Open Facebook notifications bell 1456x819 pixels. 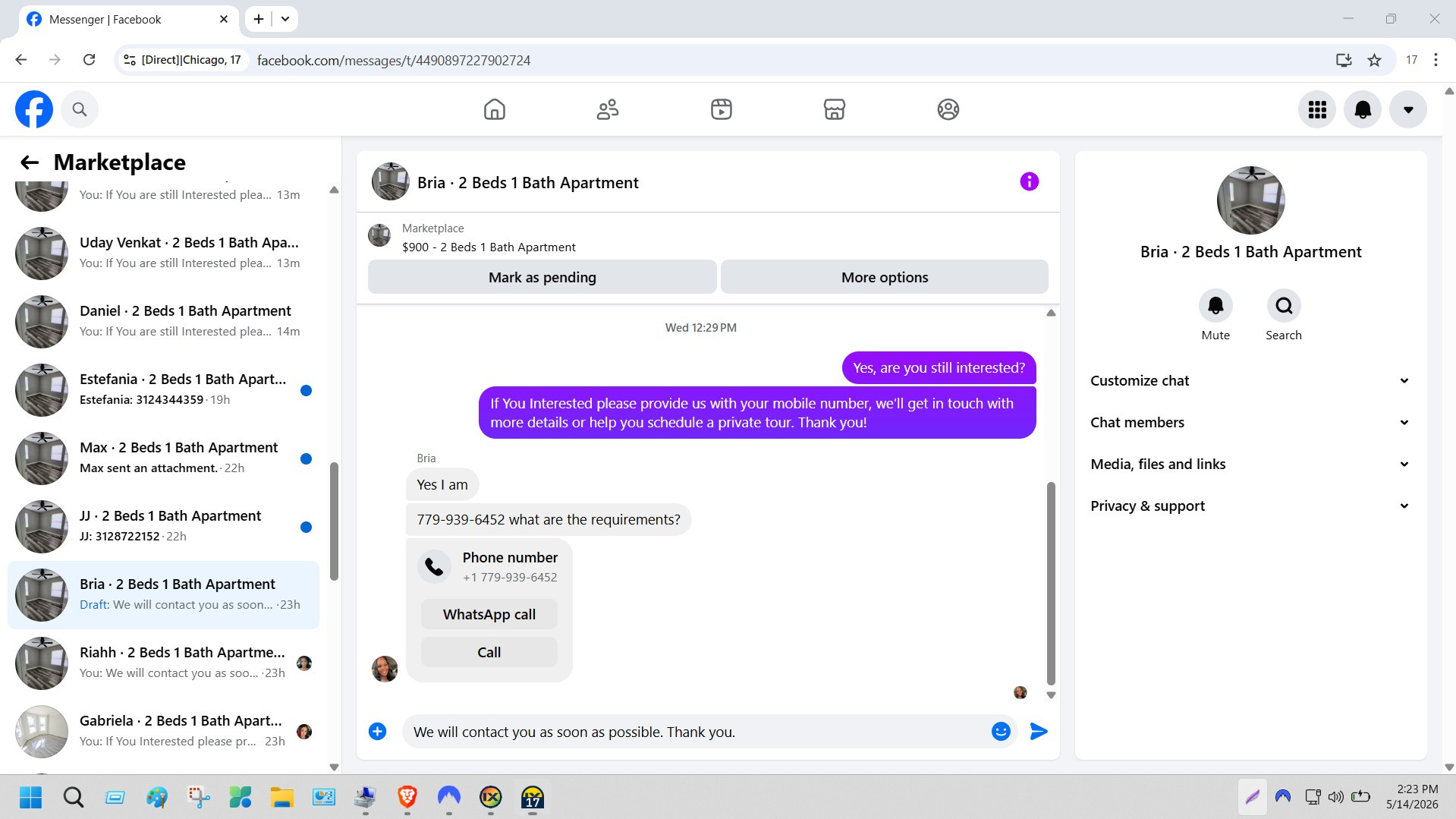[1363, 109]
